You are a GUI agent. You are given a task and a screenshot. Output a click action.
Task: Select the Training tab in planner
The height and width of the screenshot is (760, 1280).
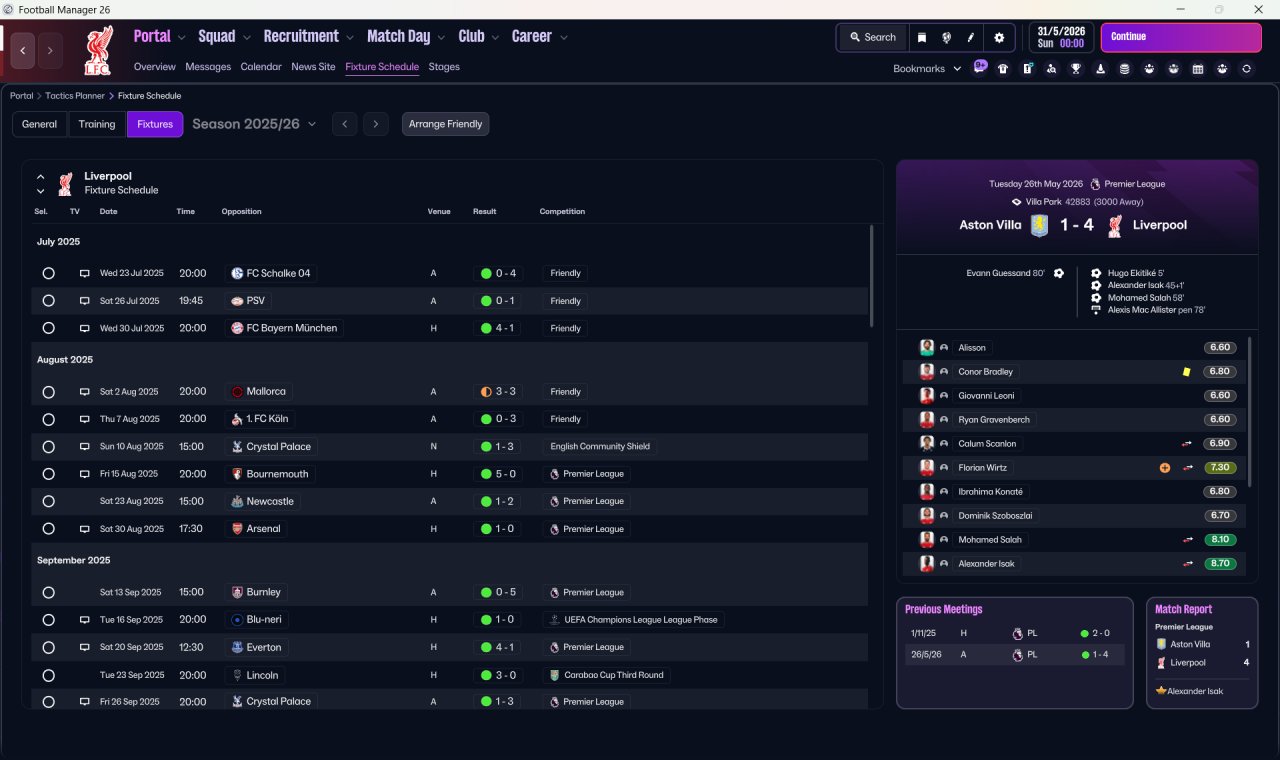tap(97, 124)
